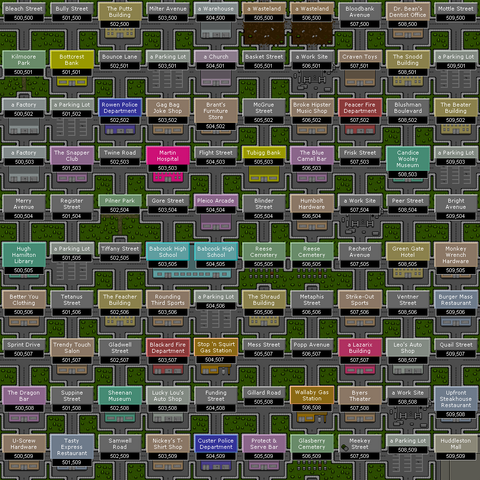This screenshot has height=480, width=480.
Task: Click The Blue Camel Bar label
Action: pyautogui.click(x=312, y=156)
